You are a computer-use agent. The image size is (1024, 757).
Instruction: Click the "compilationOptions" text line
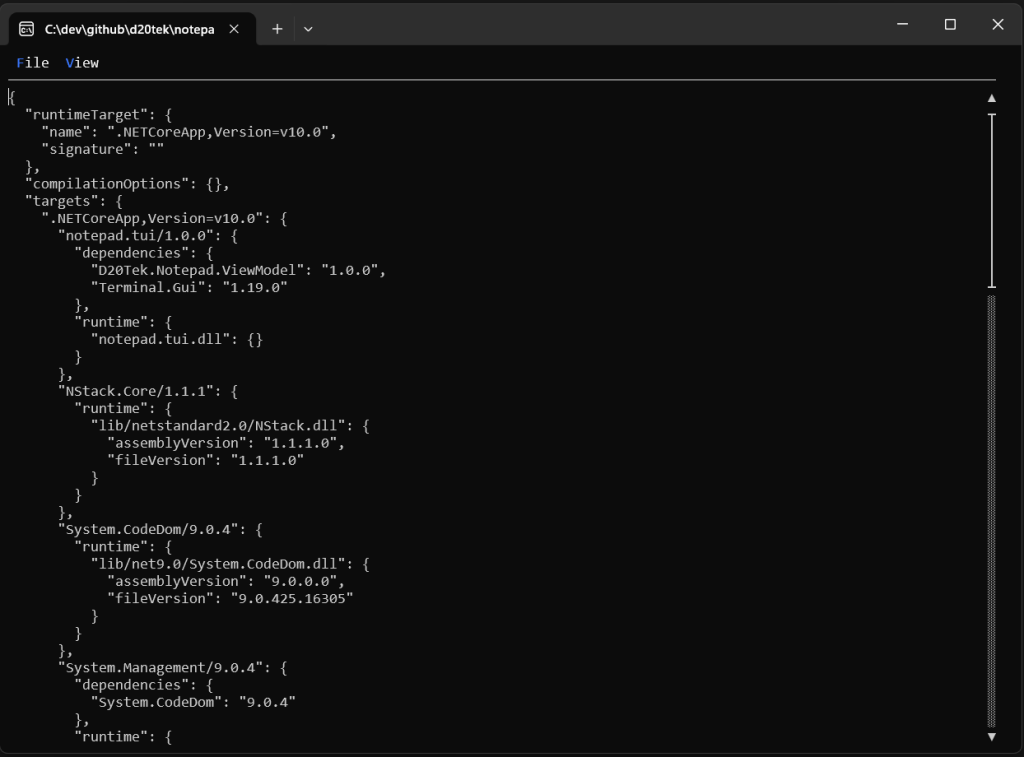pyautogui.click(x=127, y=184)
